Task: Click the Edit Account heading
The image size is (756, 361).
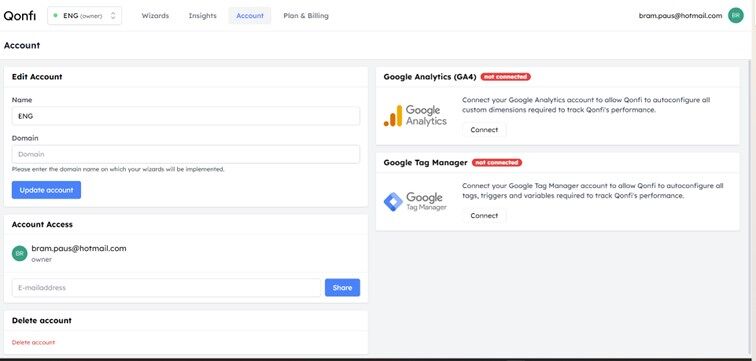Action: (37, 77)
